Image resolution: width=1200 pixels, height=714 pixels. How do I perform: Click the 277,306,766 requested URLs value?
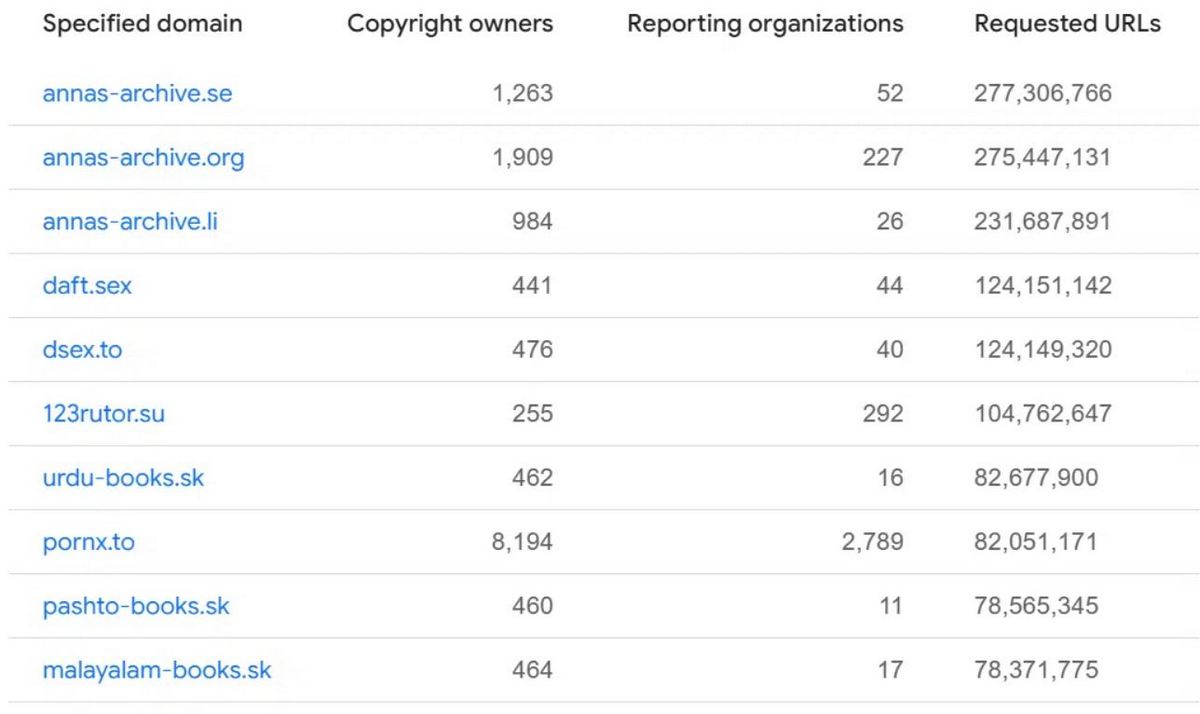1042,94
